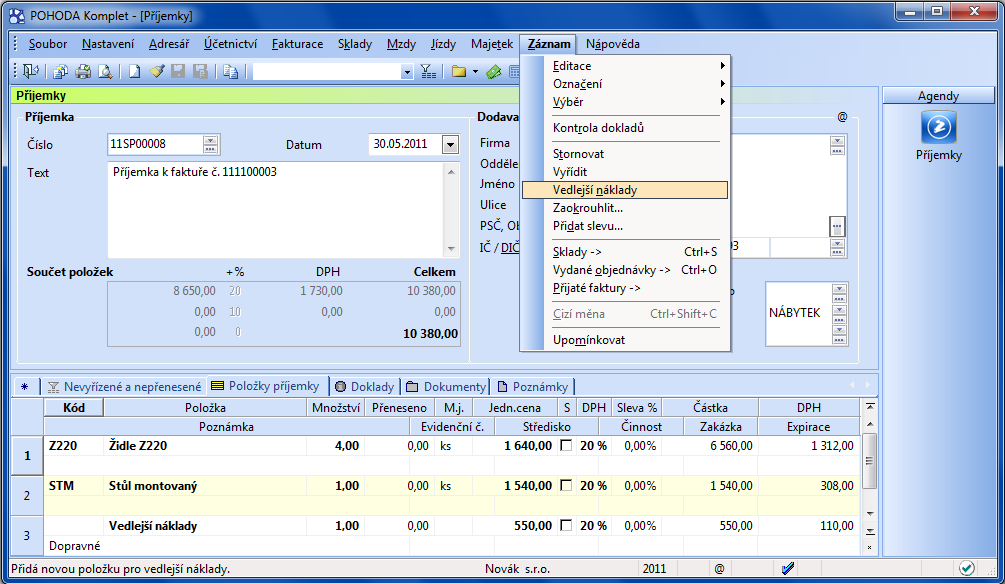Open the Soubor menu
The image size is (1005, 584).
(x=47, y=44)
